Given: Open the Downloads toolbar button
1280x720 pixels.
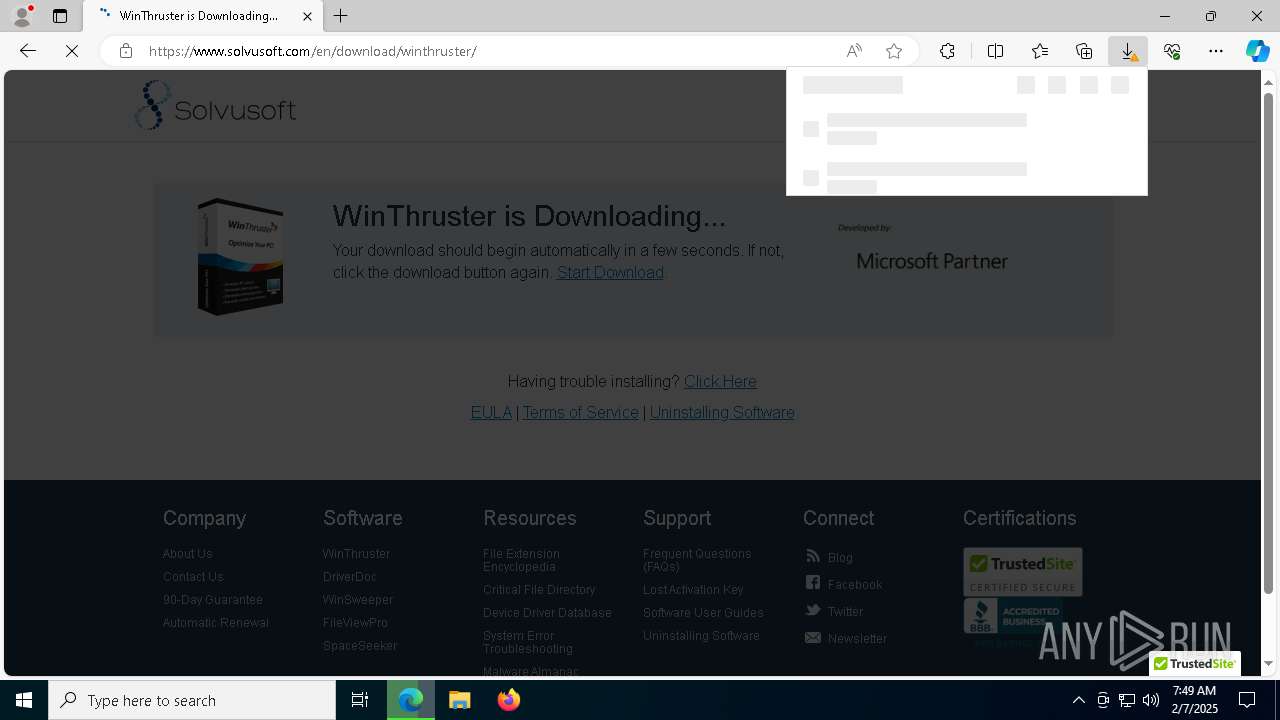Looking at the screenshot, I should pyautogui.click(x=1128, y=51).
